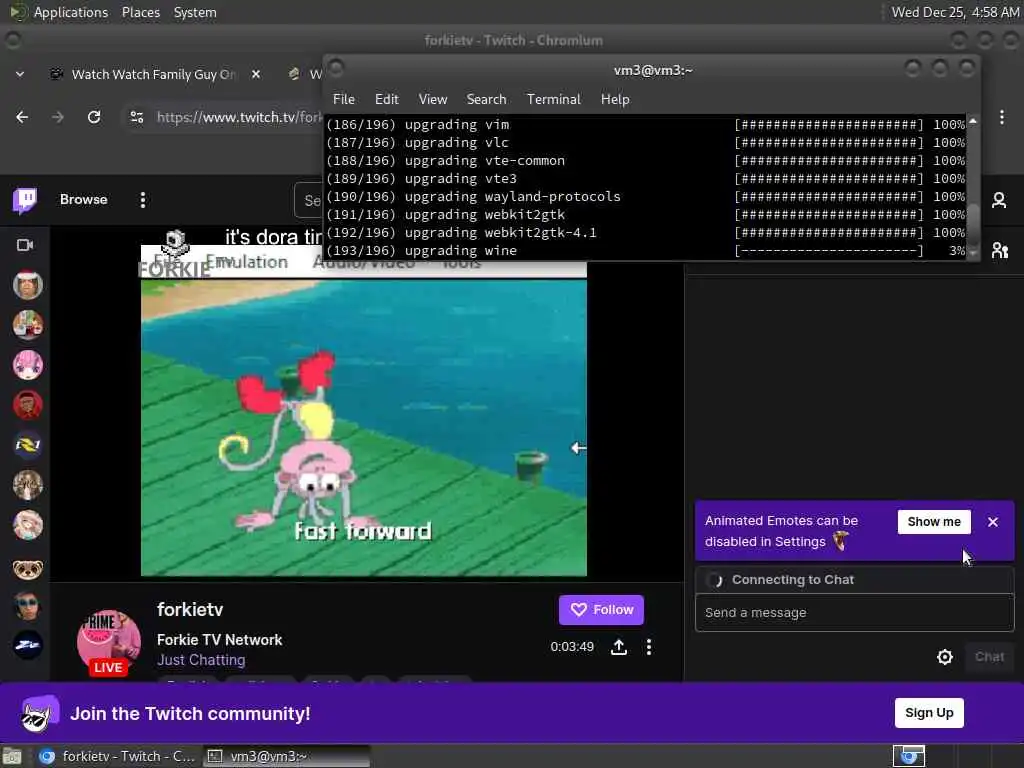Click the share upload icon under the stream

(618, 647)
